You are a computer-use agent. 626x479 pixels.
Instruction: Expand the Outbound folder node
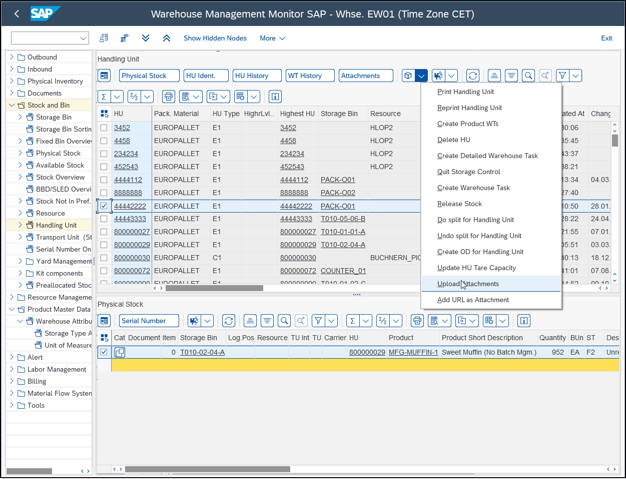[x=12, y=57]
